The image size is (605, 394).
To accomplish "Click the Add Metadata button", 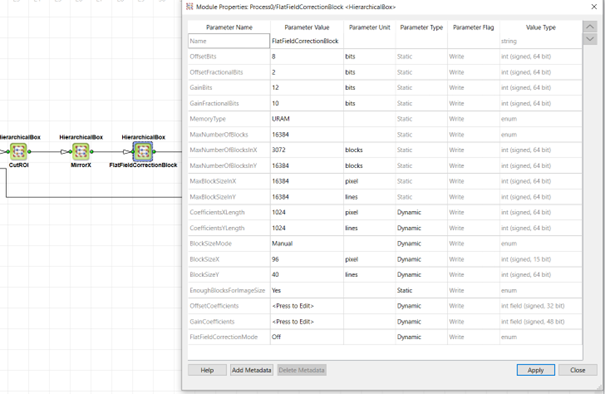I will [252, 370].
